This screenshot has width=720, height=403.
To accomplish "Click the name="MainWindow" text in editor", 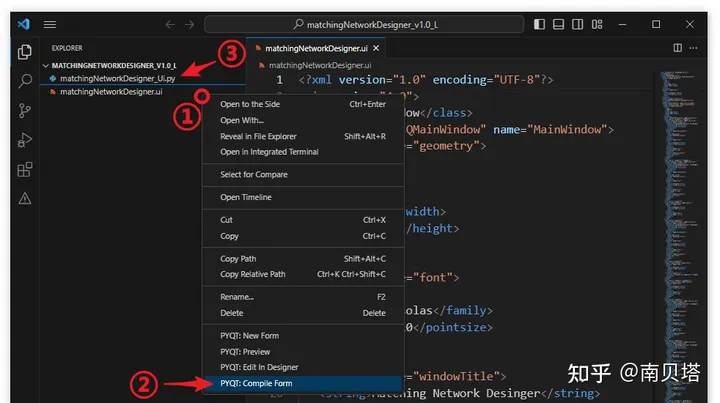I will [550, 130].
